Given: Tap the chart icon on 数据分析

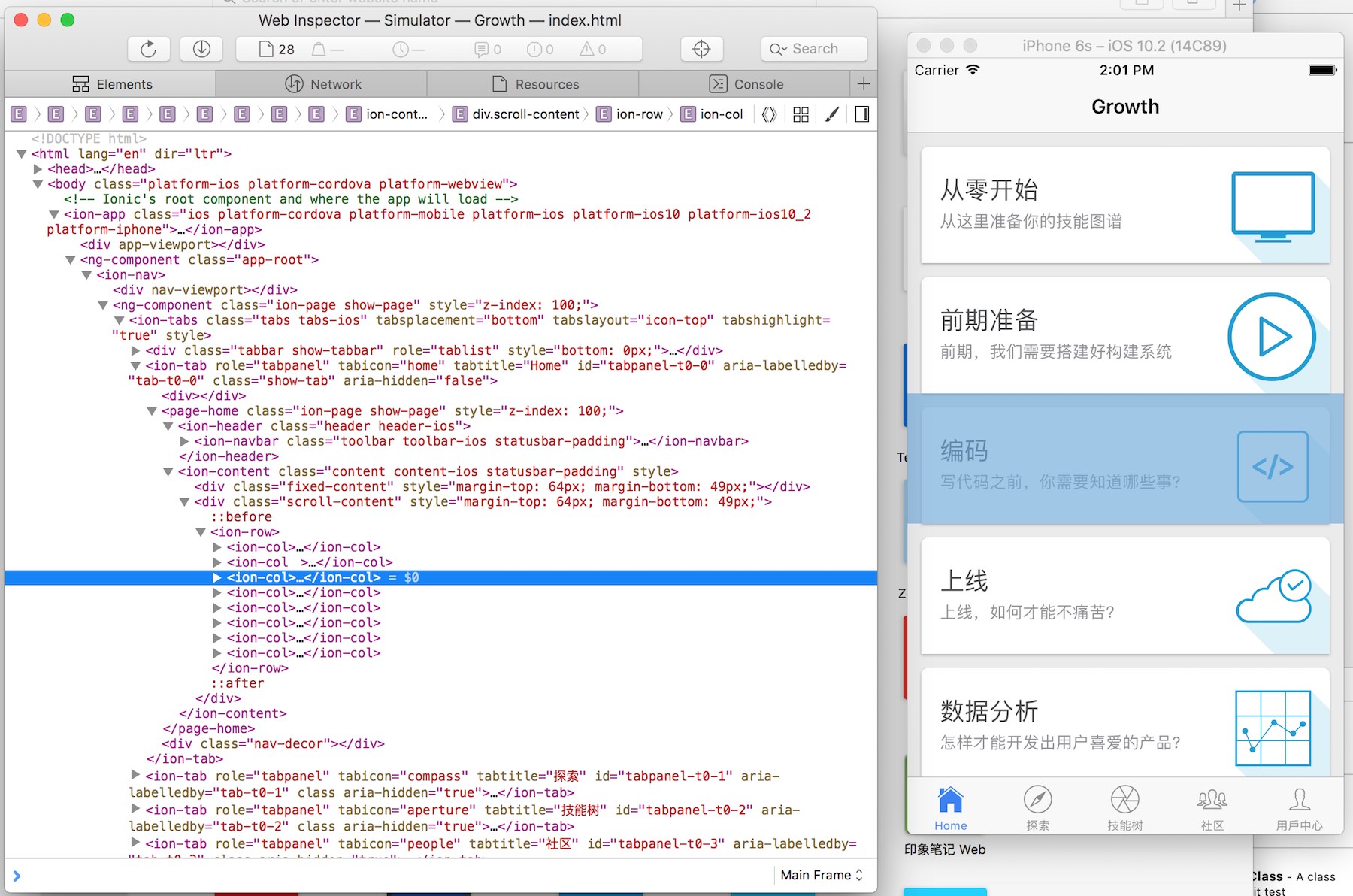Looking at the screenshot, I should click(x=1273, y=728).
